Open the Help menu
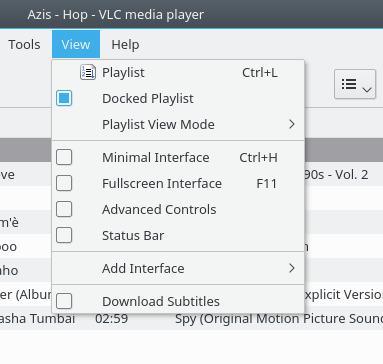383x364 pixels. 125,44
